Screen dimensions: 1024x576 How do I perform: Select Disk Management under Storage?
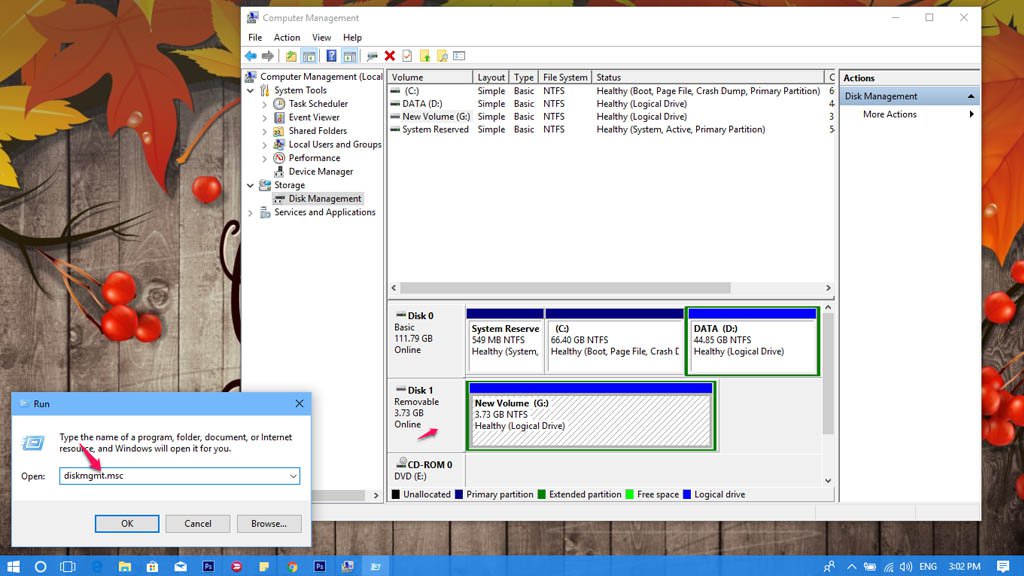click(x=325, y=199)
